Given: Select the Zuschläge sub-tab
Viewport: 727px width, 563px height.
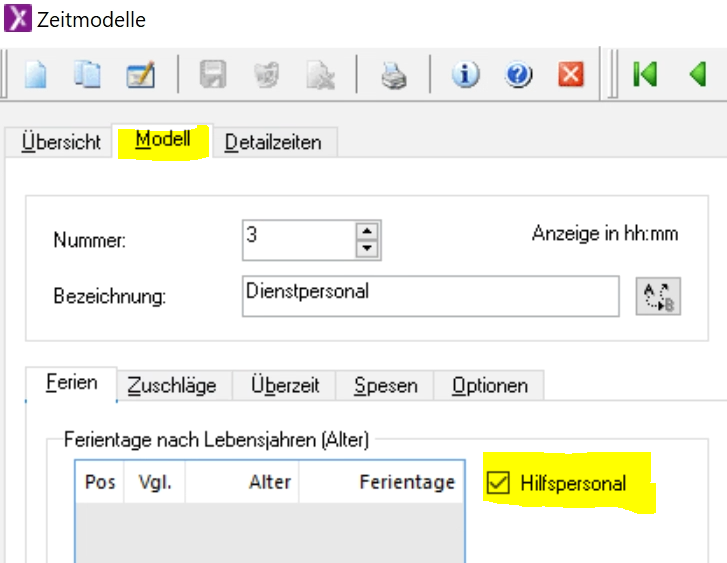Looking at the screenshot, I should 171,385.
